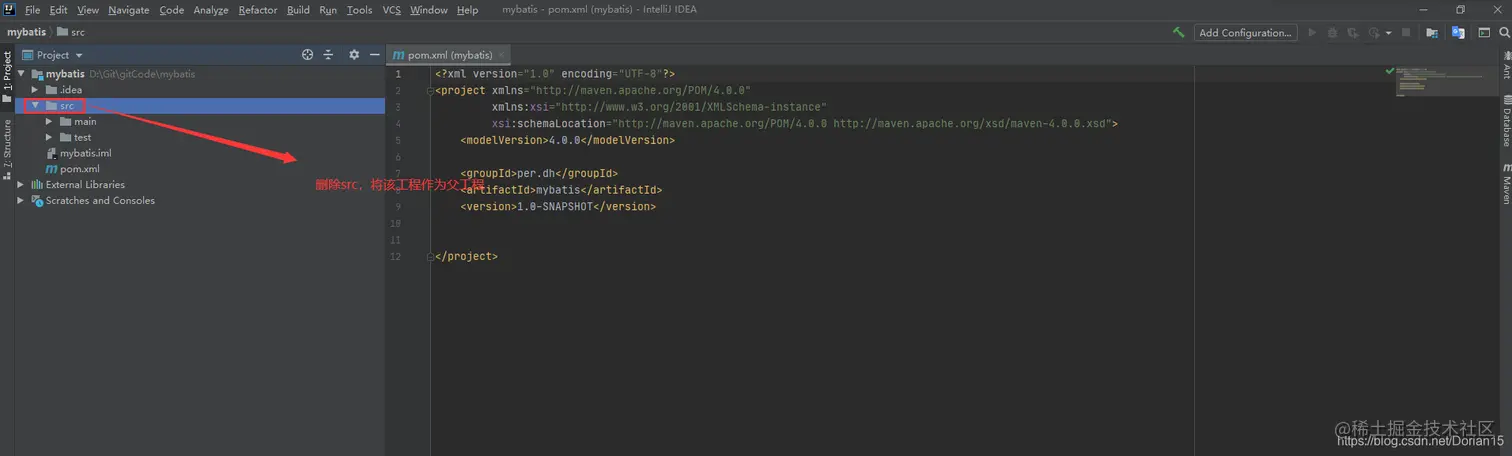Viewport: 1512px width, 456px height.
Task: Open Project Structure via toolbar icon
Action: point(1432,32)
